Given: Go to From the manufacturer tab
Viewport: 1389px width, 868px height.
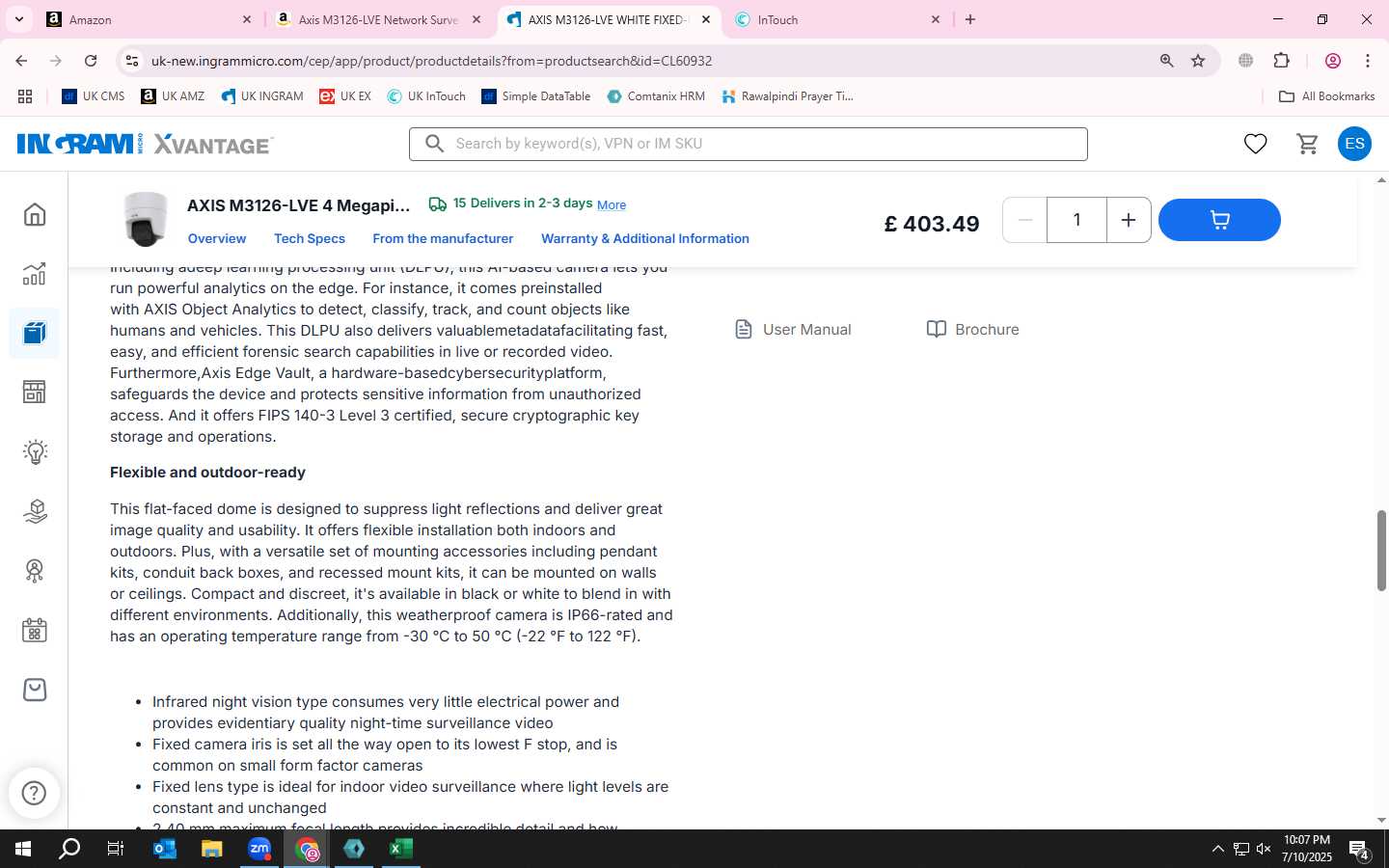Looking at the screenshot, I should tap(443, 238).
